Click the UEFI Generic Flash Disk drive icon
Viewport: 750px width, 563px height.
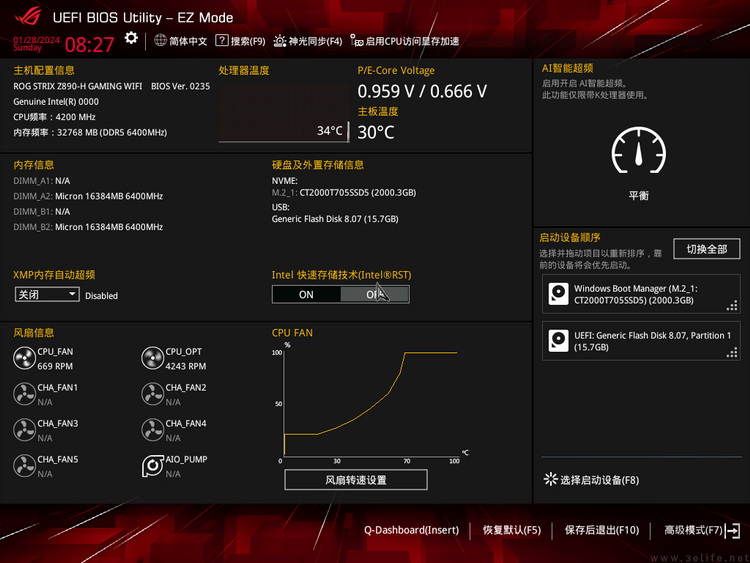[x=558, y=341]
